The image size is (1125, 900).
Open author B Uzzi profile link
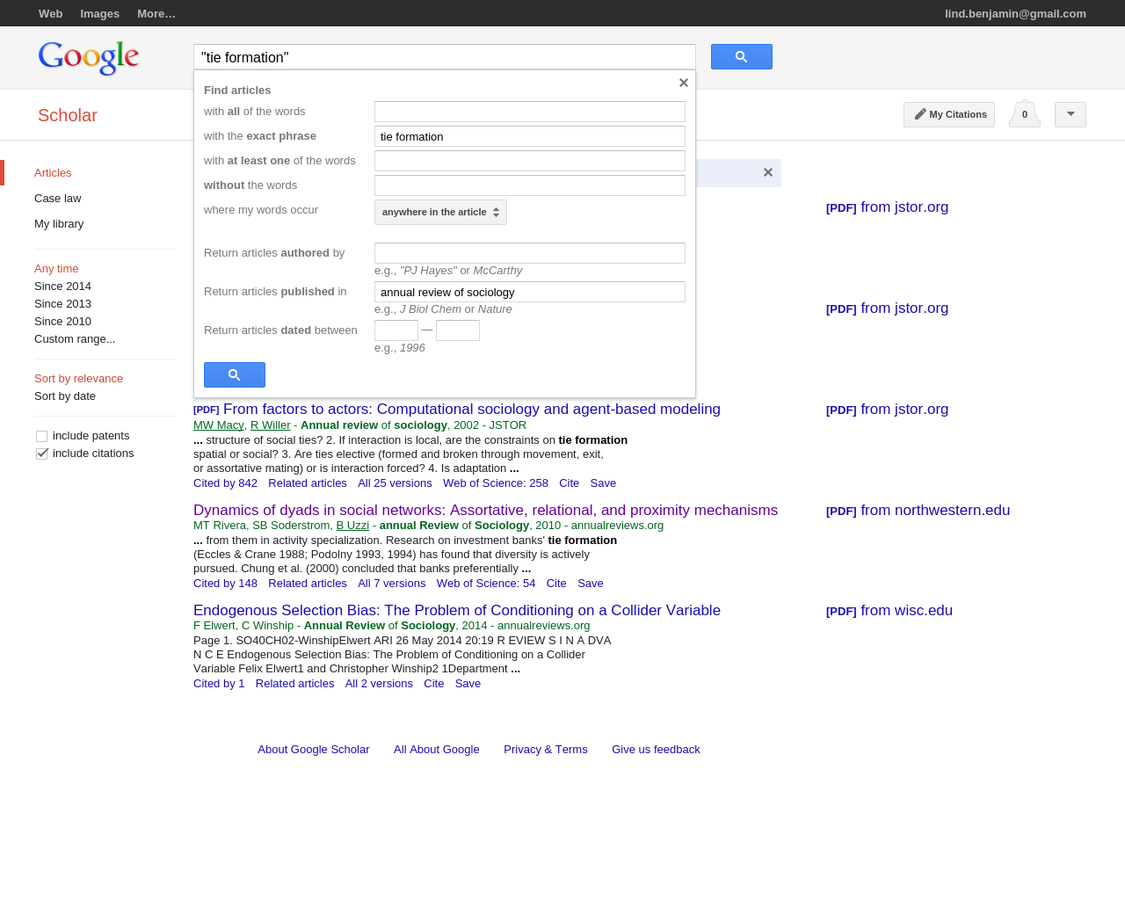pyautogui.click(x=352, y=525)
